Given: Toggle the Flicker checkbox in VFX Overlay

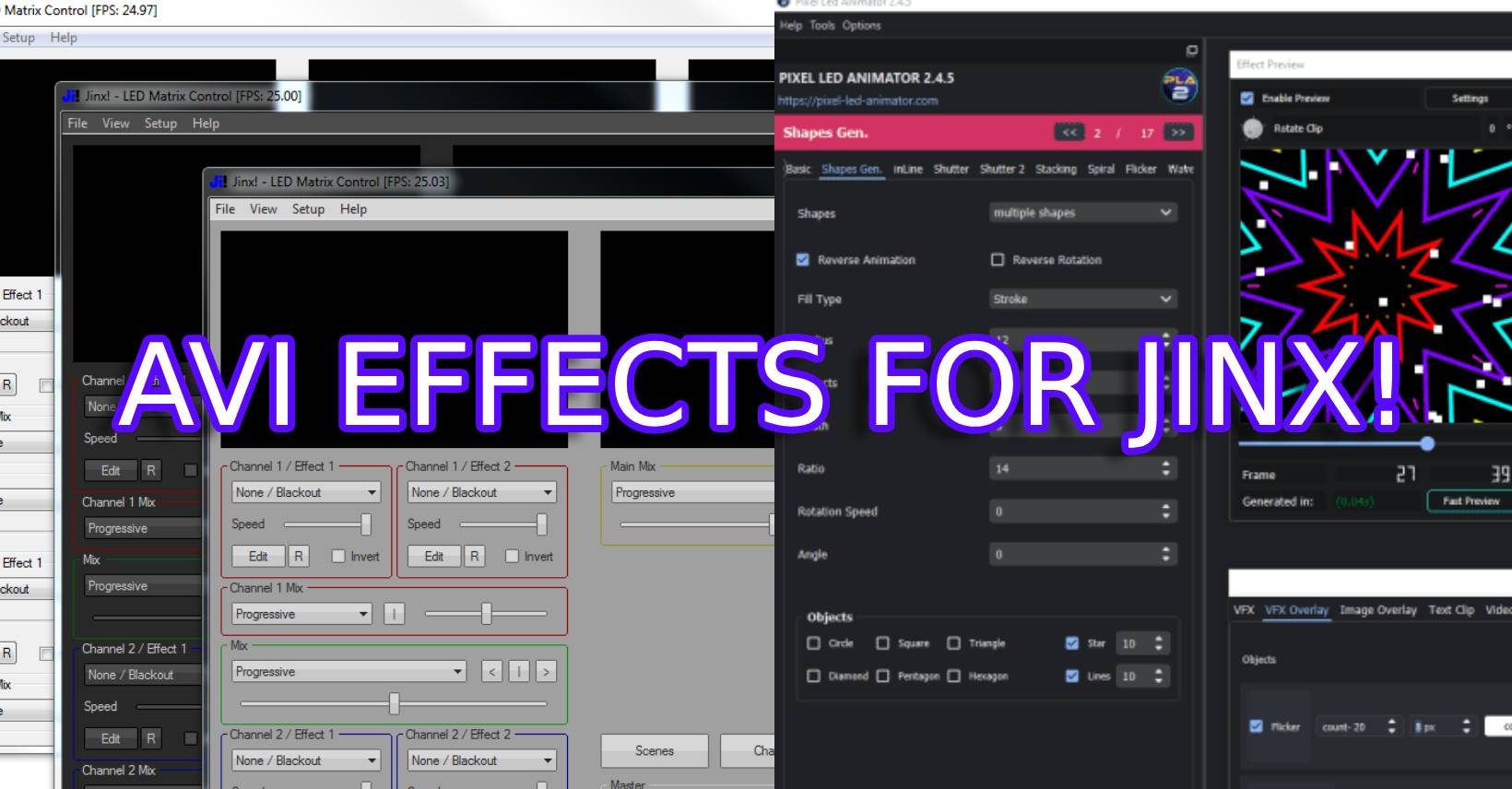Looking at the screenshot, I should [x=1256, y=726].
